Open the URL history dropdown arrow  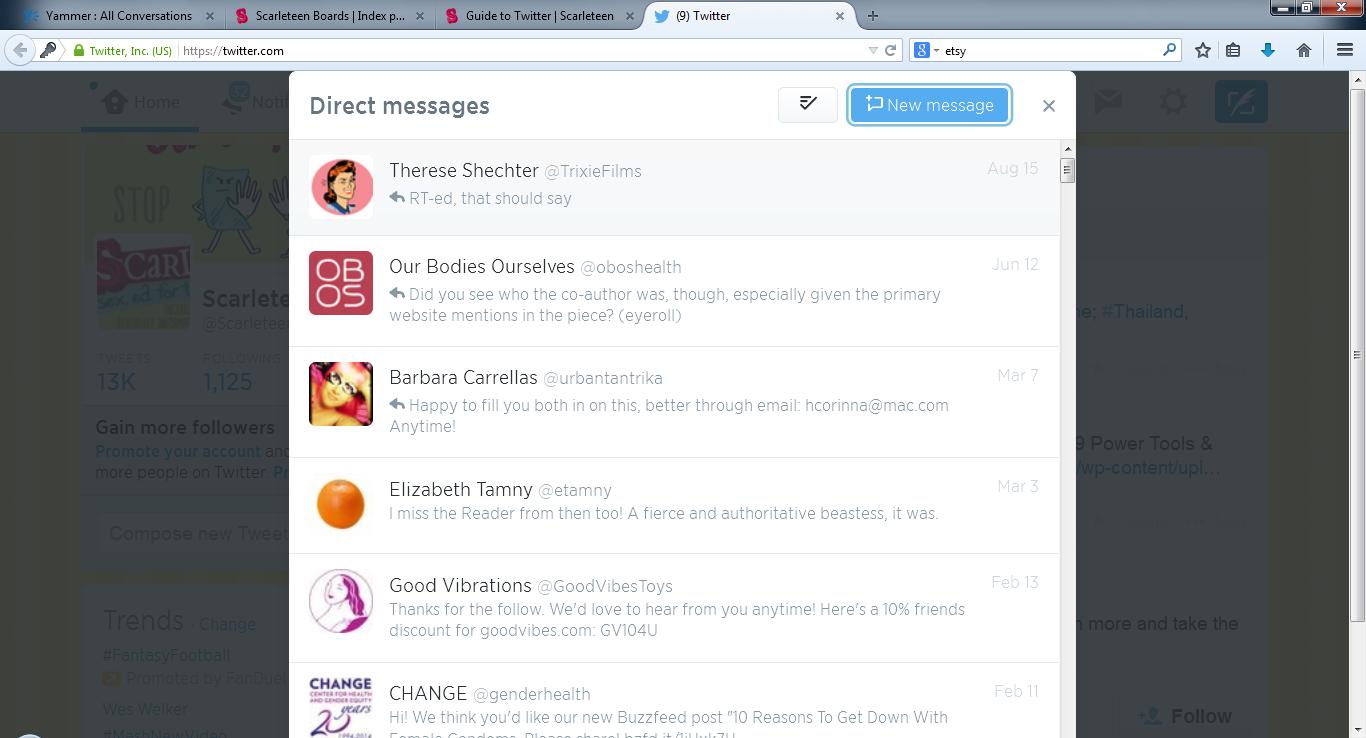872,50
